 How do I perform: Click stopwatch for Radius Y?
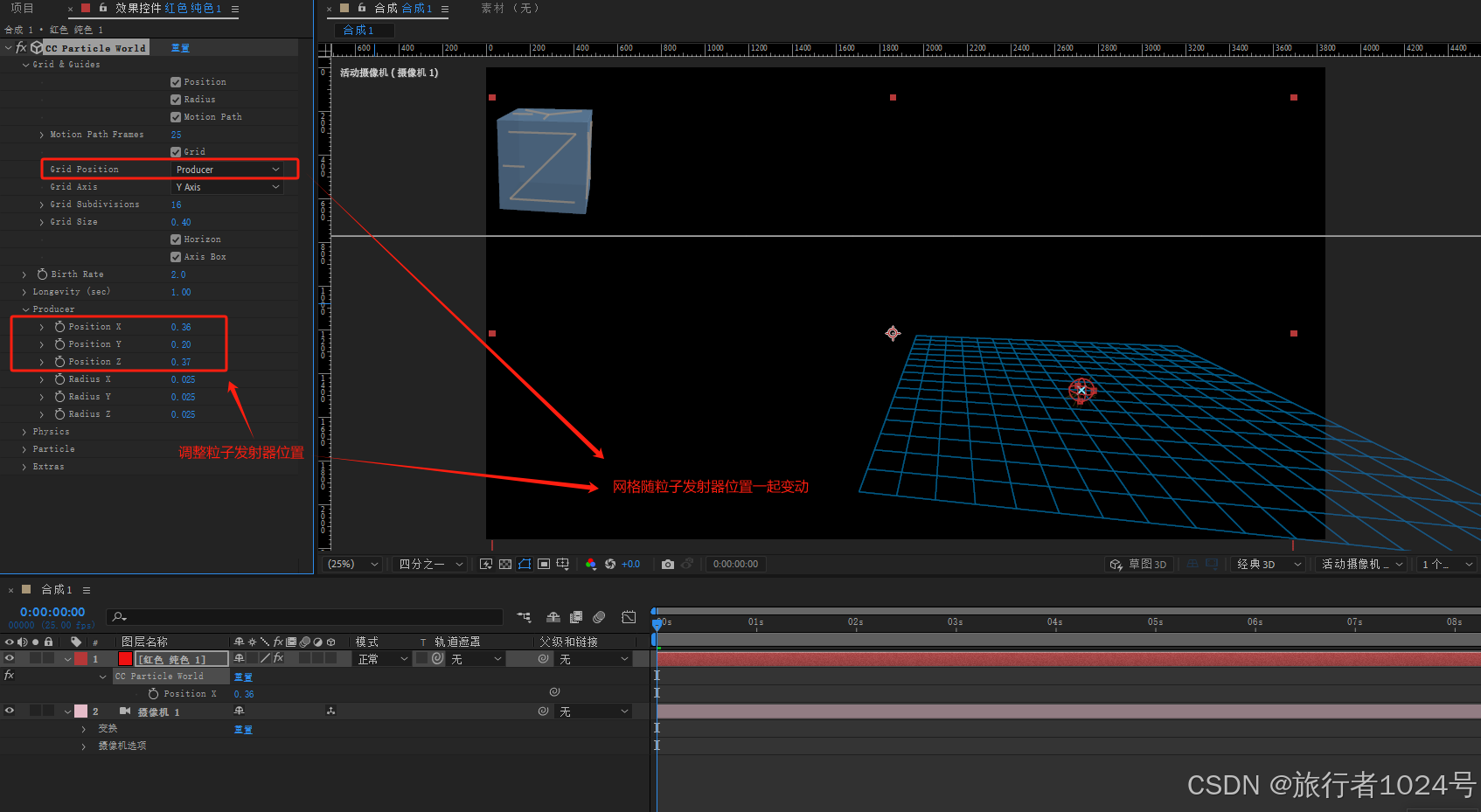59,397
